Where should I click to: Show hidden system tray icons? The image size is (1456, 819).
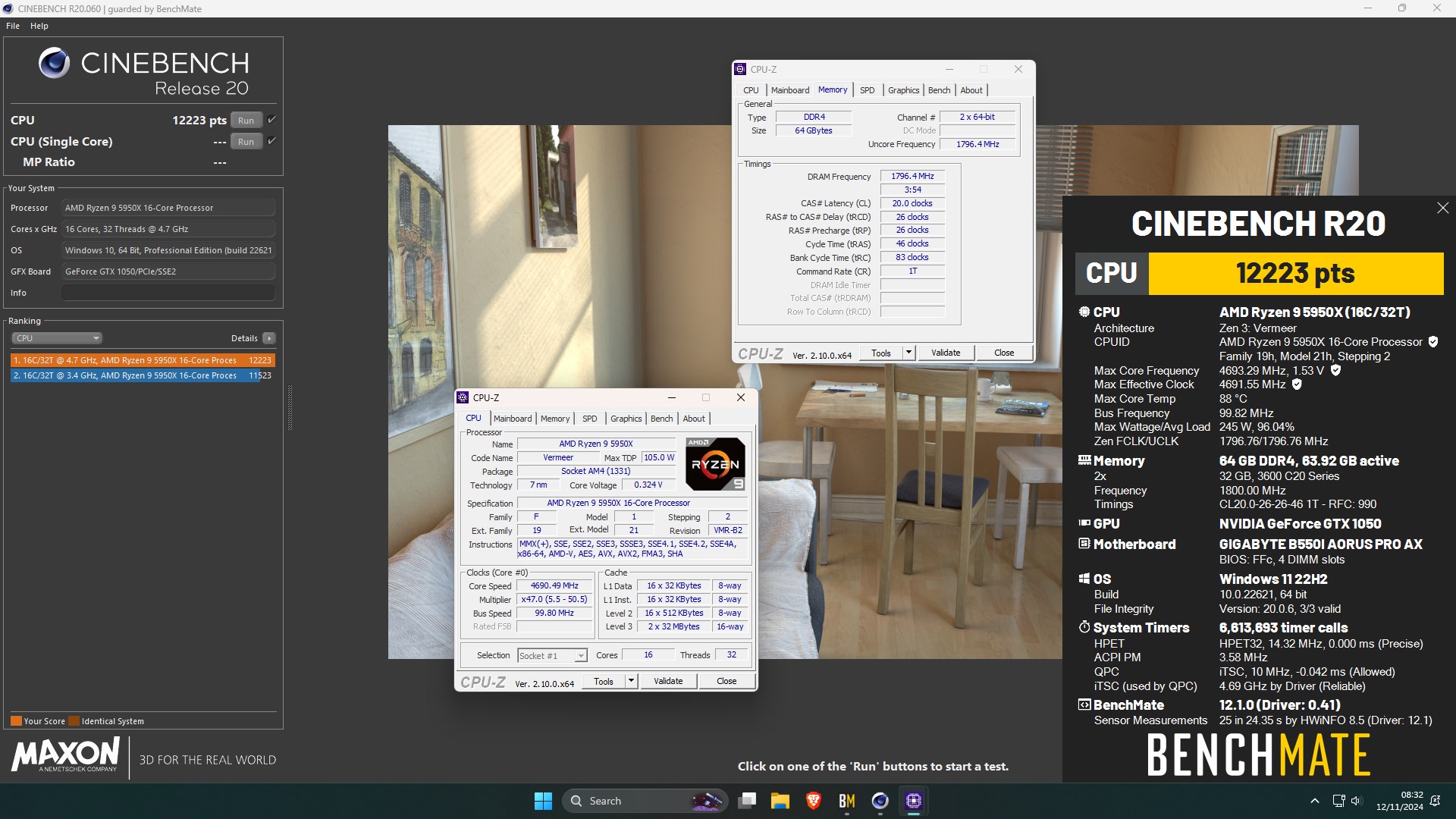point(1315,801)
